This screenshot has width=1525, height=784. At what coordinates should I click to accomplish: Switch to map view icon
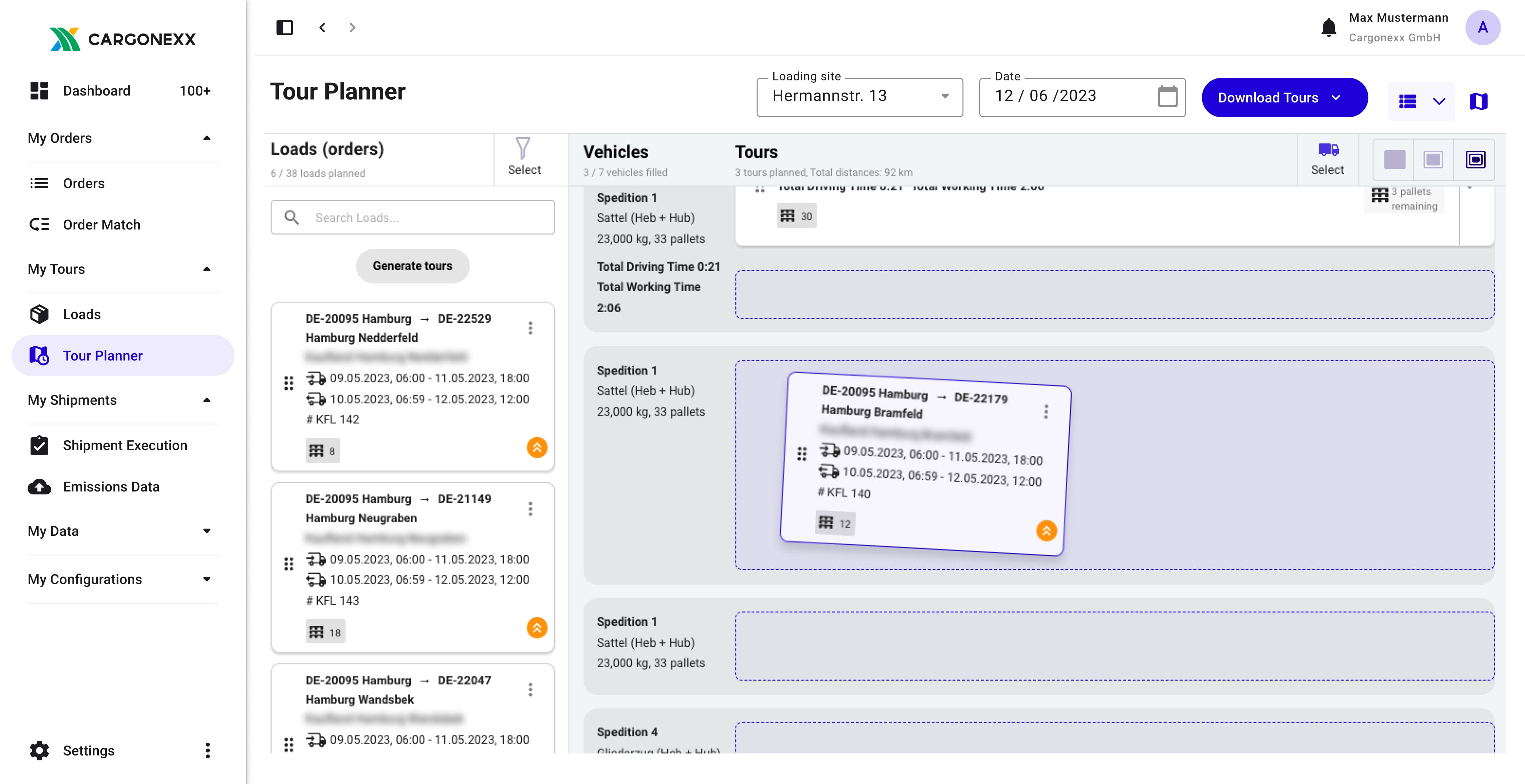click(x=1478, y=101)
